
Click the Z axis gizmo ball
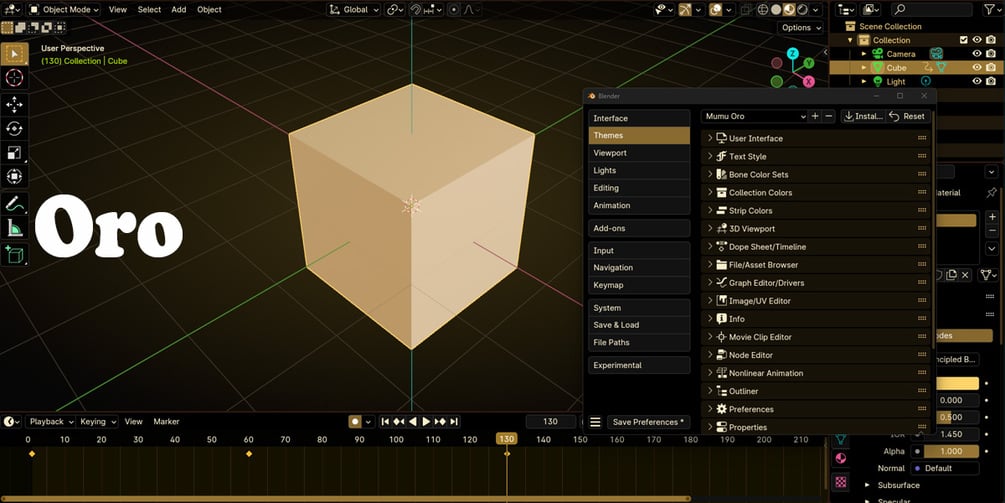[793, 53]
